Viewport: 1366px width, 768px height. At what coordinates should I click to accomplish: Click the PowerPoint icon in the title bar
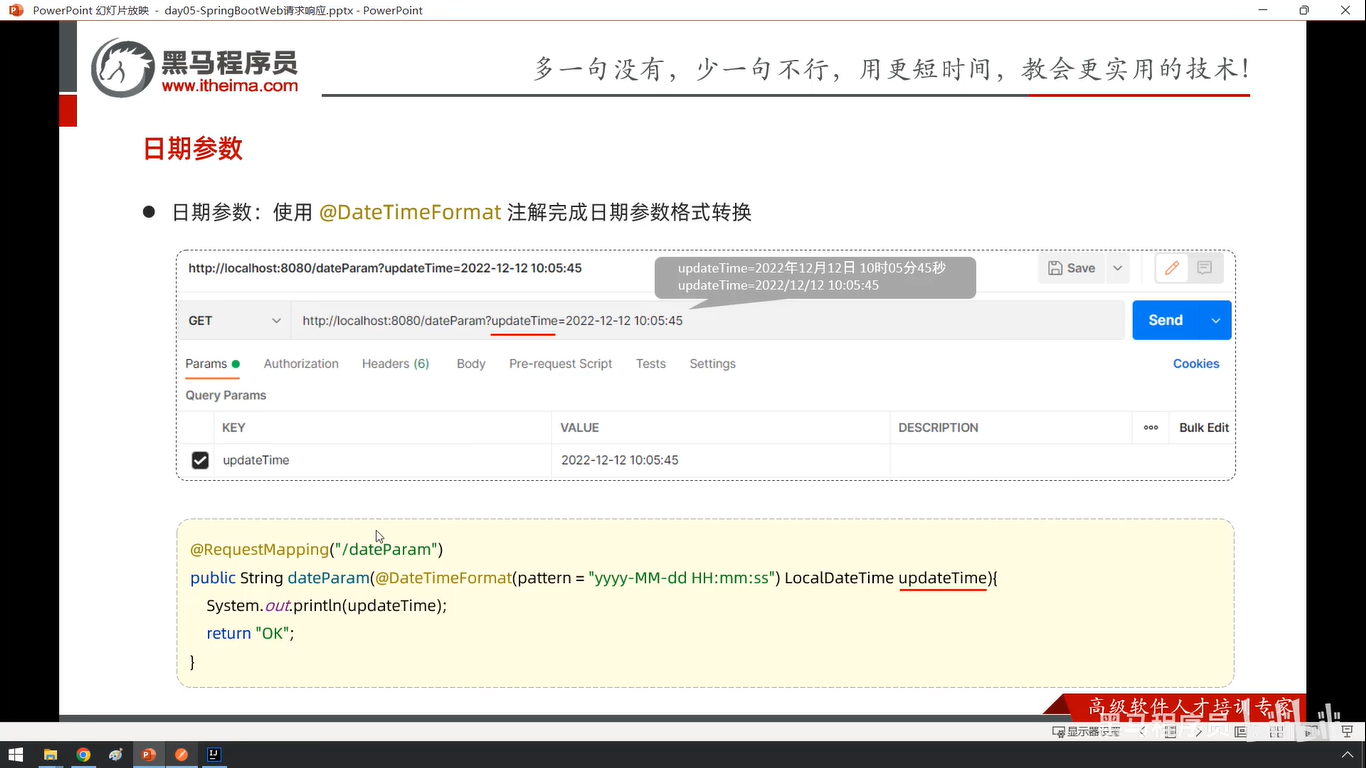(15, 10)
